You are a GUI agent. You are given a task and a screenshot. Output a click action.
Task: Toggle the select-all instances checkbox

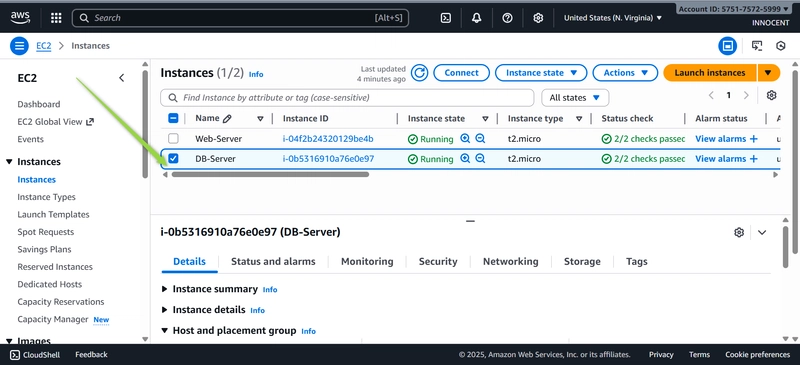point(173,118)
